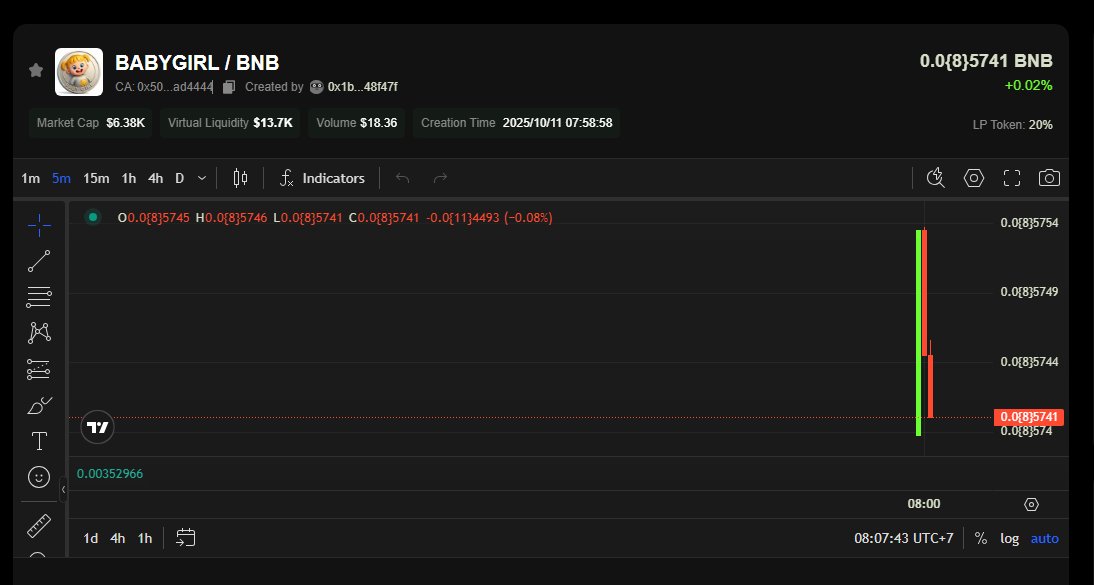
Task: Click the Market Cap $6.38K stat
Action: pyautogui.click(x=91, y=123)
